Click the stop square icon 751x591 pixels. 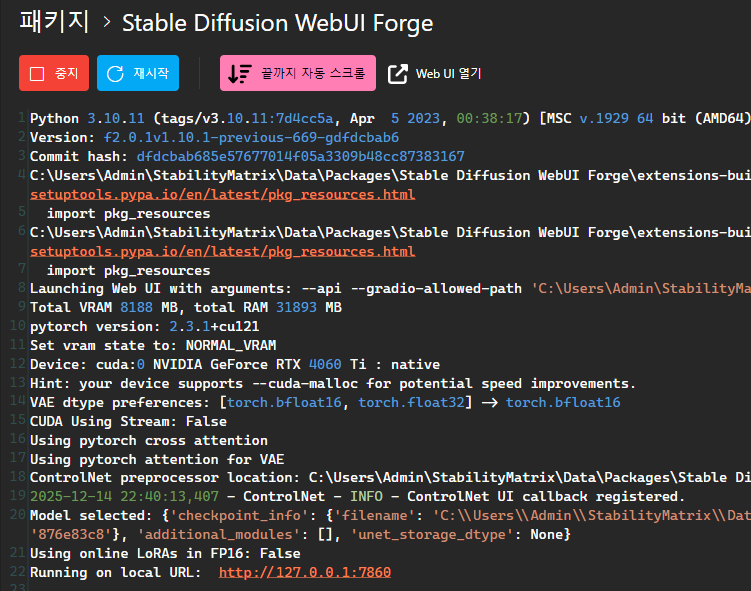pos(37,74)
